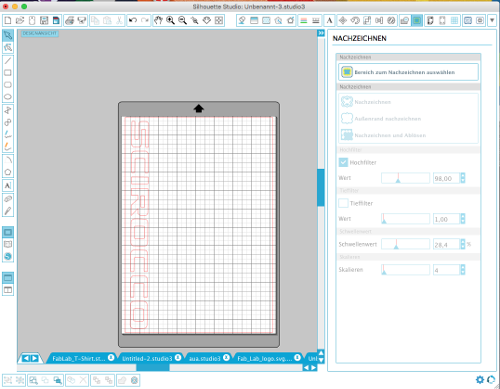The width and height of the screenshot is (500, 389).
Task: Click the Undo arrow icon
Action: pos(133,21)
